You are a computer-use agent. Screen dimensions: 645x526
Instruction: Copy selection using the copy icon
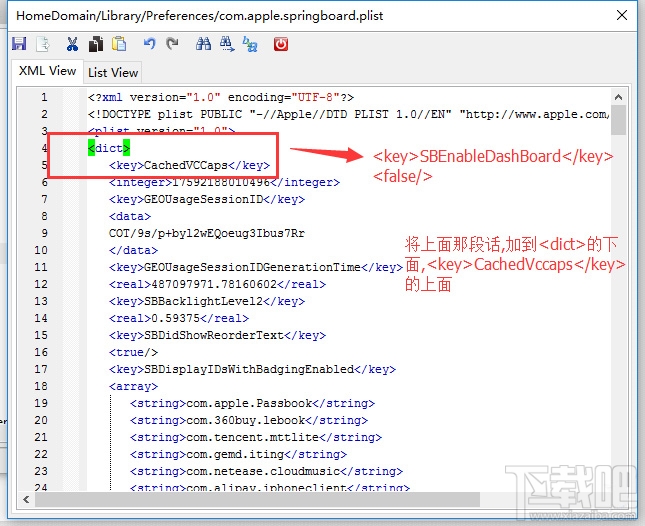coord(96,44)
